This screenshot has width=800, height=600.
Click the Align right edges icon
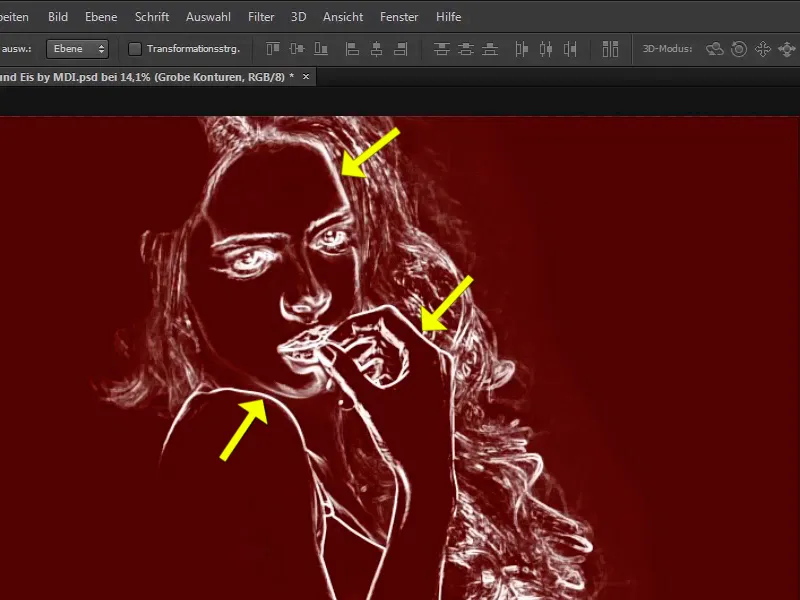(x=401, y=49)
